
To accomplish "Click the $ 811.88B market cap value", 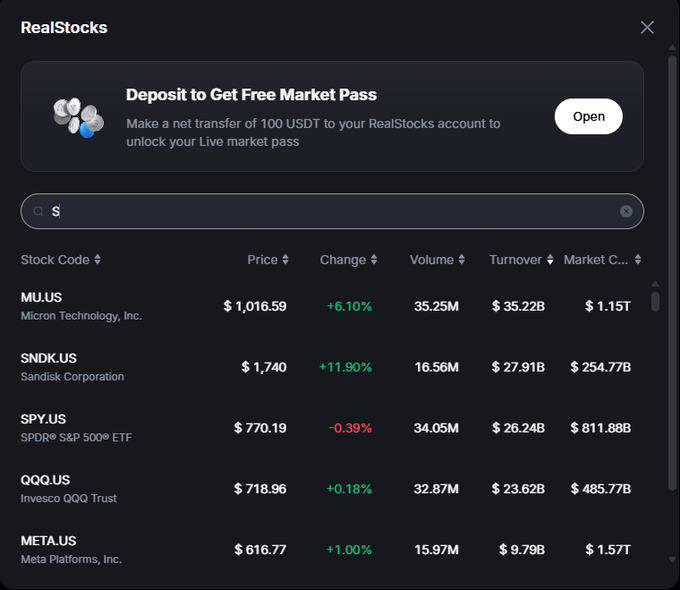I will tap(601, 428).
